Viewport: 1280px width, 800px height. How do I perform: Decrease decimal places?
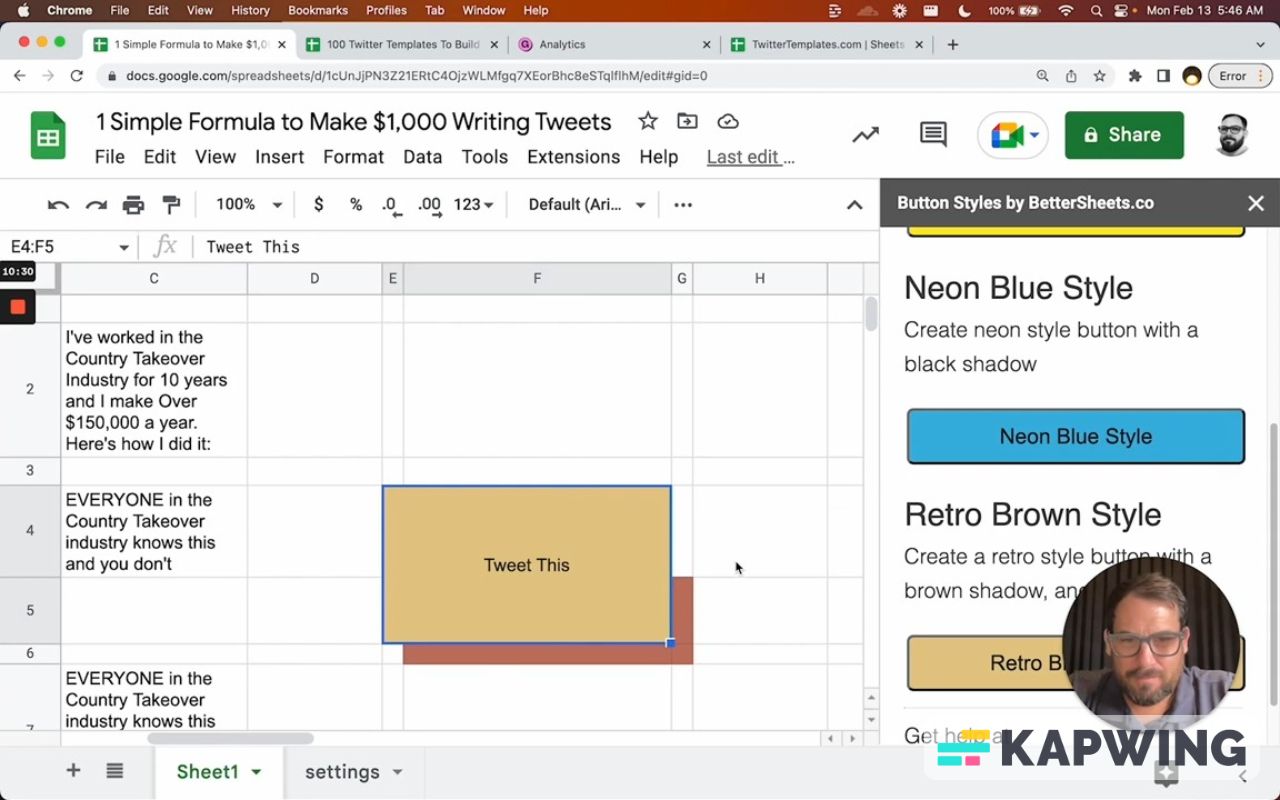[x=392, y=205]
